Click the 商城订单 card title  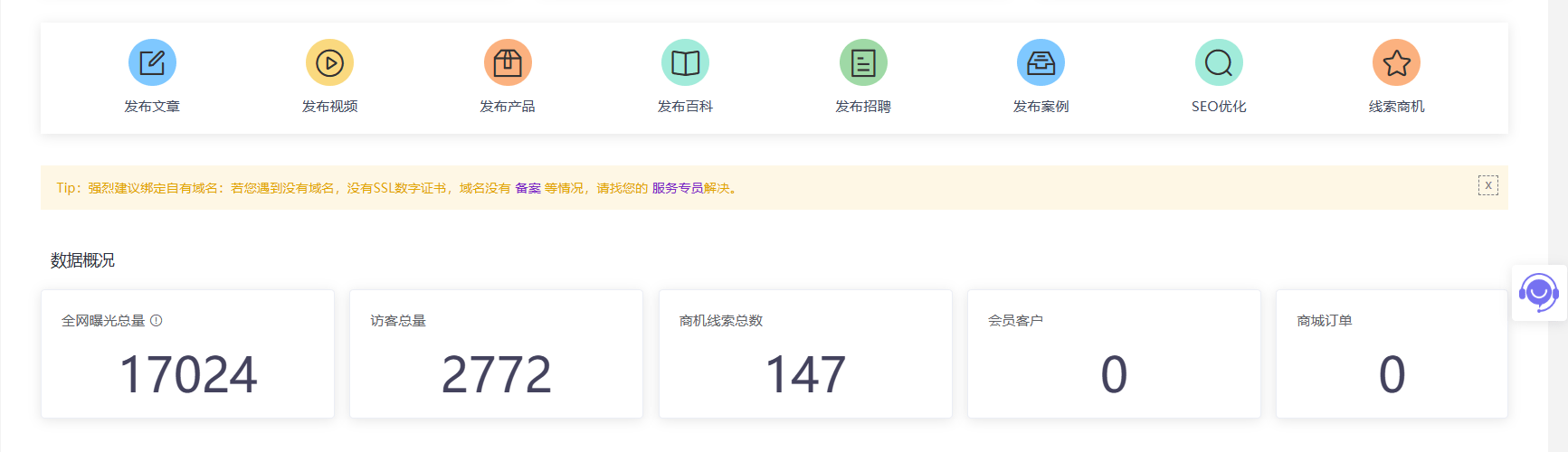pyautogui.click(x=1325, y=321)
